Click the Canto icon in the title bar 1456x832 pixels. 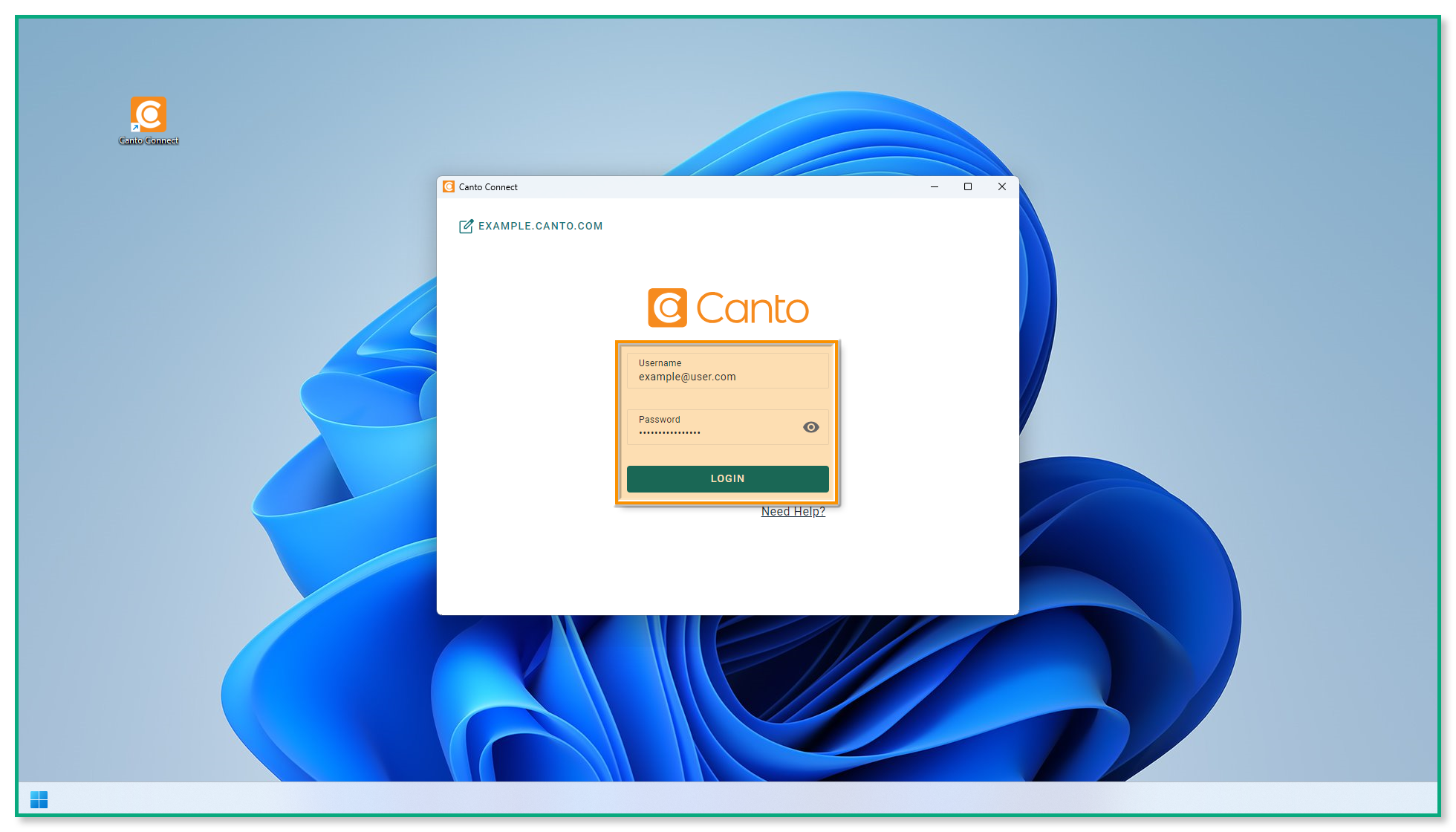click(448, 186)
